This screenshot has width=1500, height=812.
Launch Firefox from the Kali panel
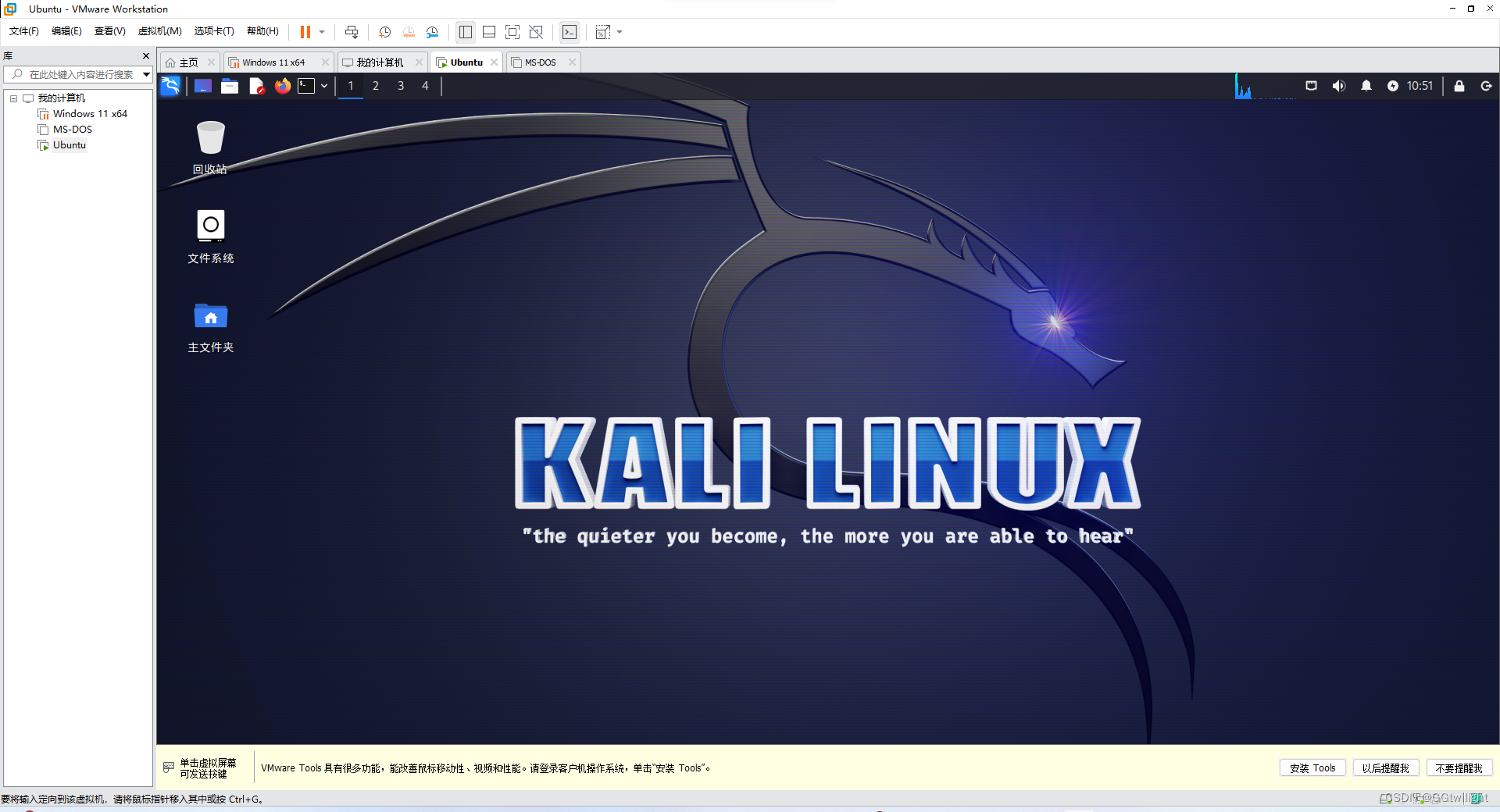pos(283,86)
